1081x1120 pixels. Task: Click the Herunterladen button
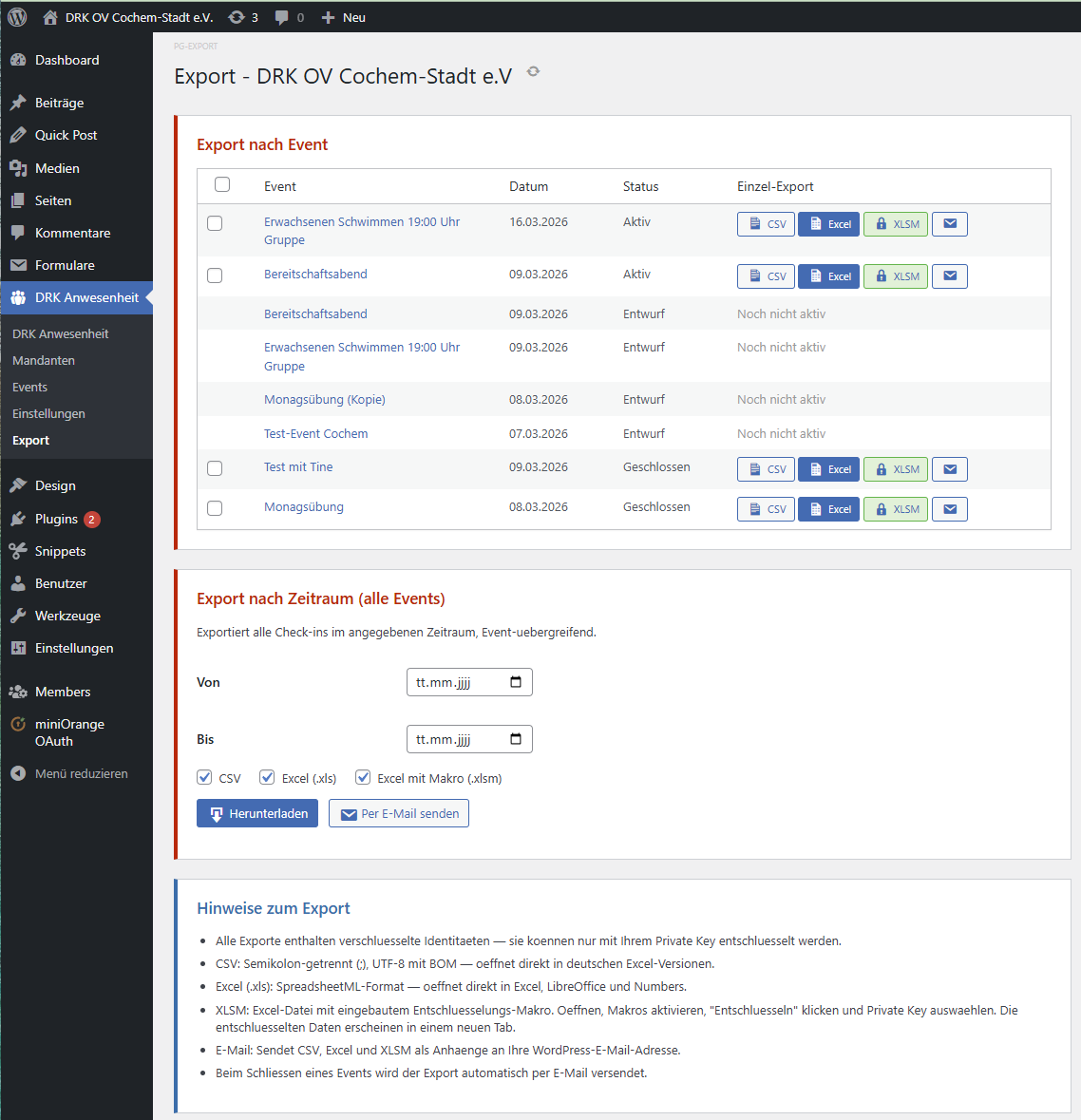(257, 813)
